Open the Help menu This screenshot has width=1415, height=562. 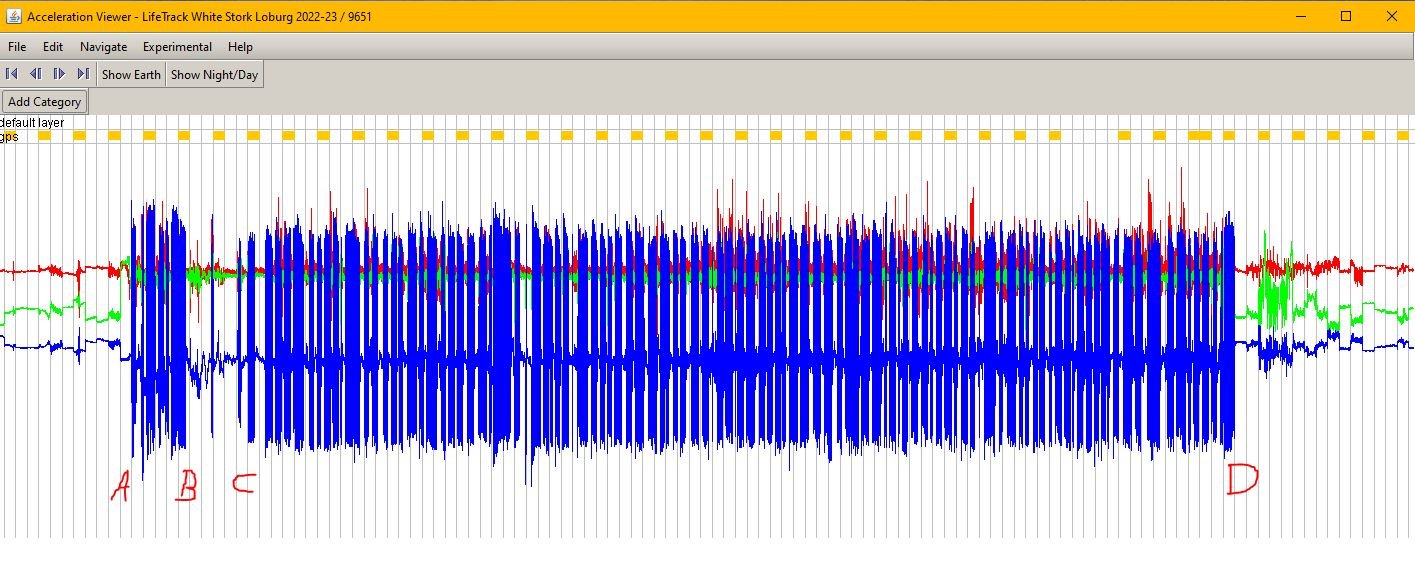click(240, 47)
